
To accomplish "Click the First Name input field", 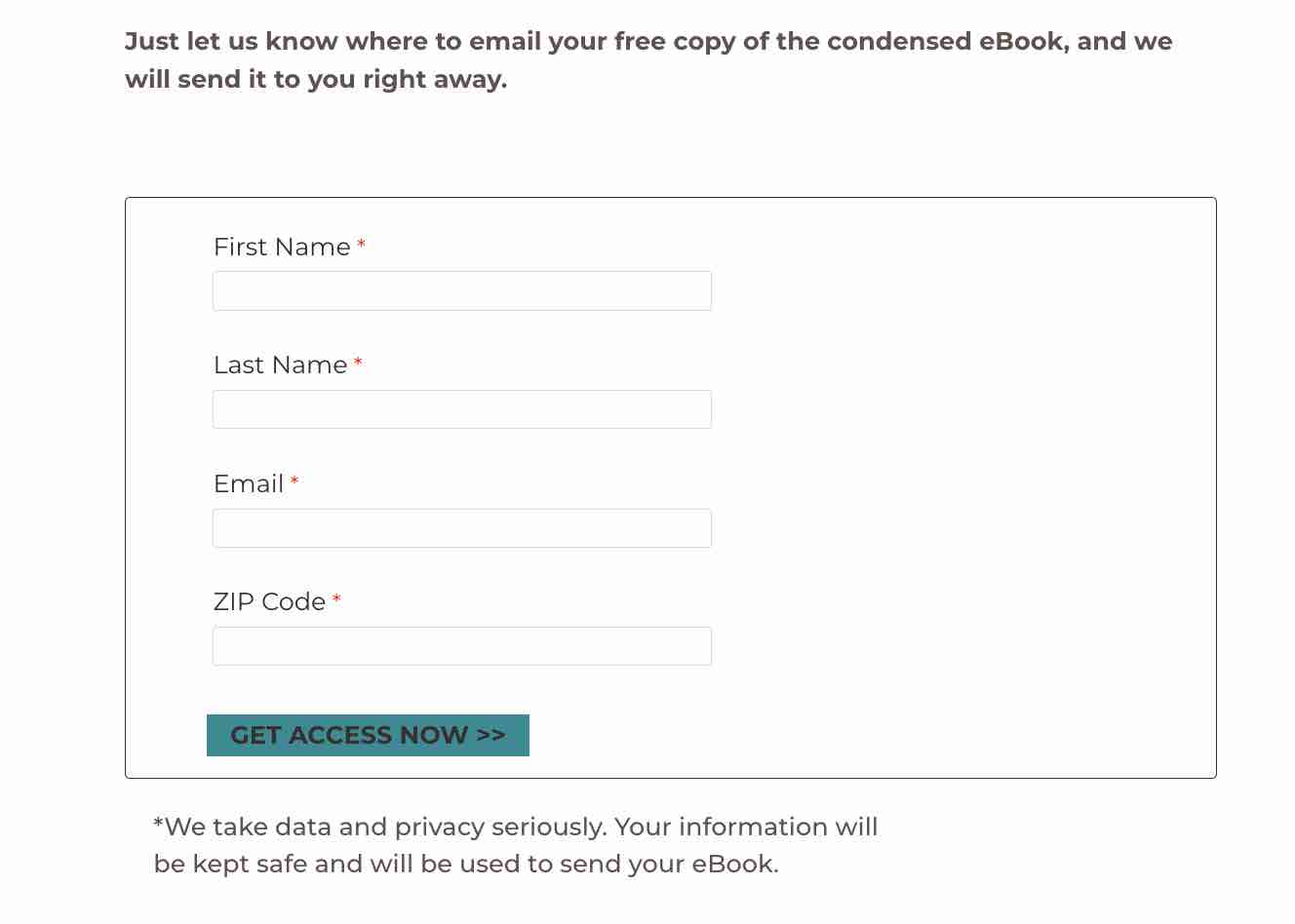I will click(461, 290).
